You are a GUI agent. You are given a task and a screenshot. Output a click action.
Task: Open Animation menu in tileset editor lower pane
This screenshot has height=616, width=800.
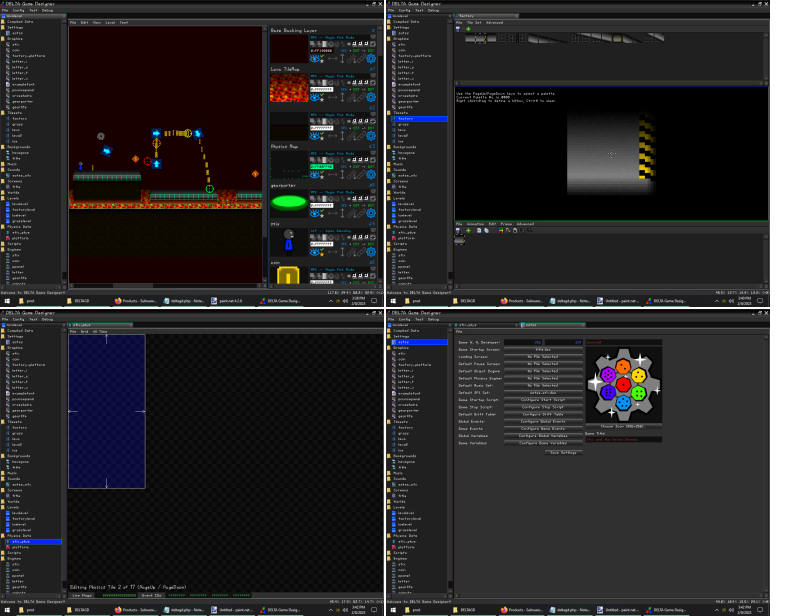476,224
